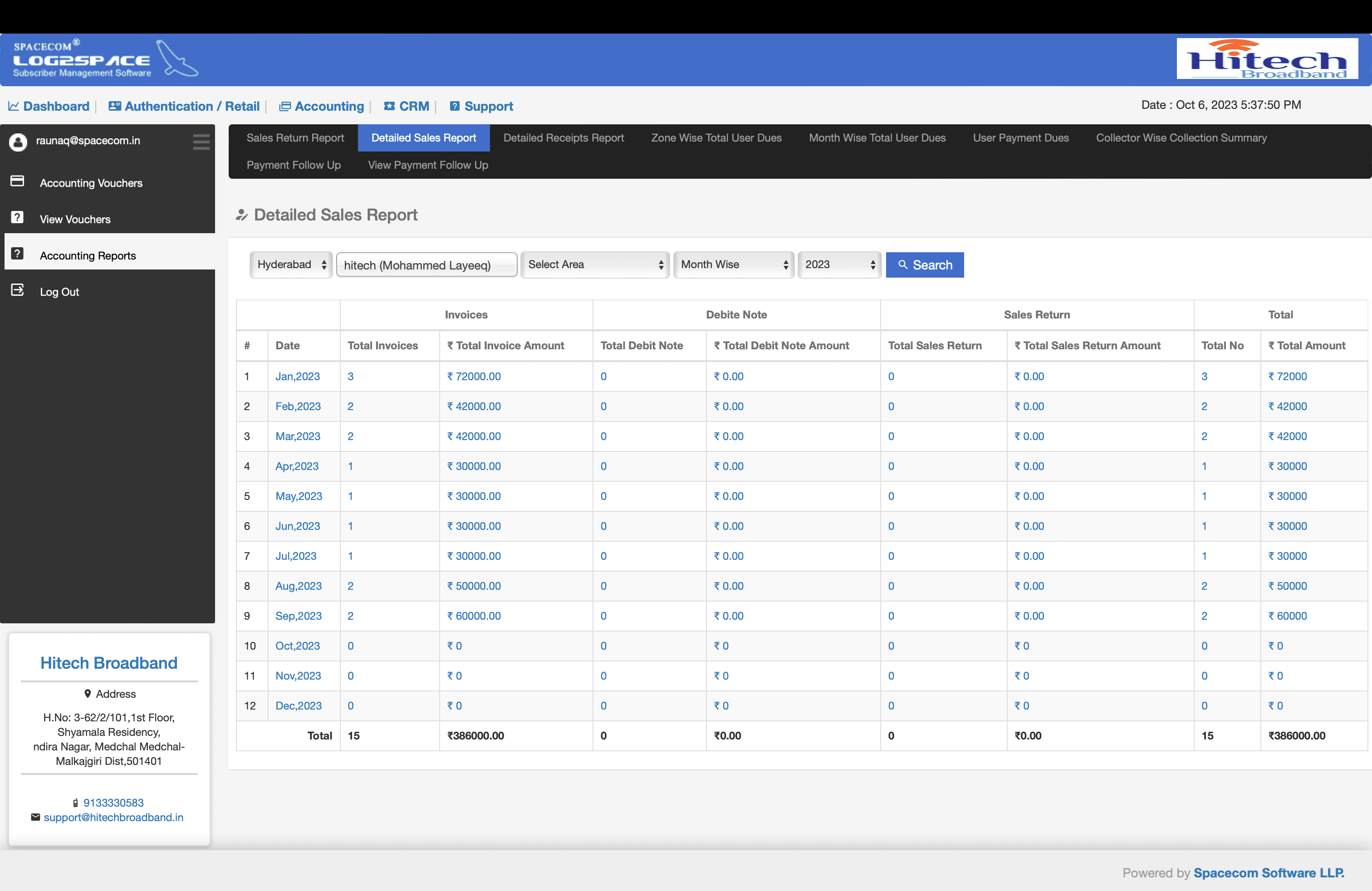Viewport: 1372px width, 891px height.
Task: Click the hamburger menu icon in sidebar
Action: (x=201, y=141)
